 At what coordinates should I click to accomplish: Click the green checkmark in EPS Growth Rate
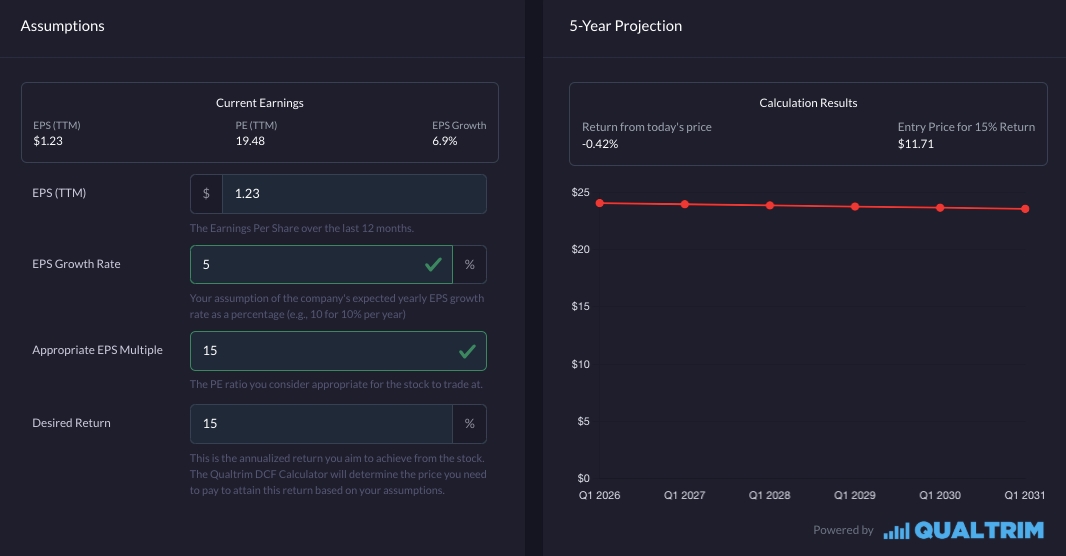point(433,264)
